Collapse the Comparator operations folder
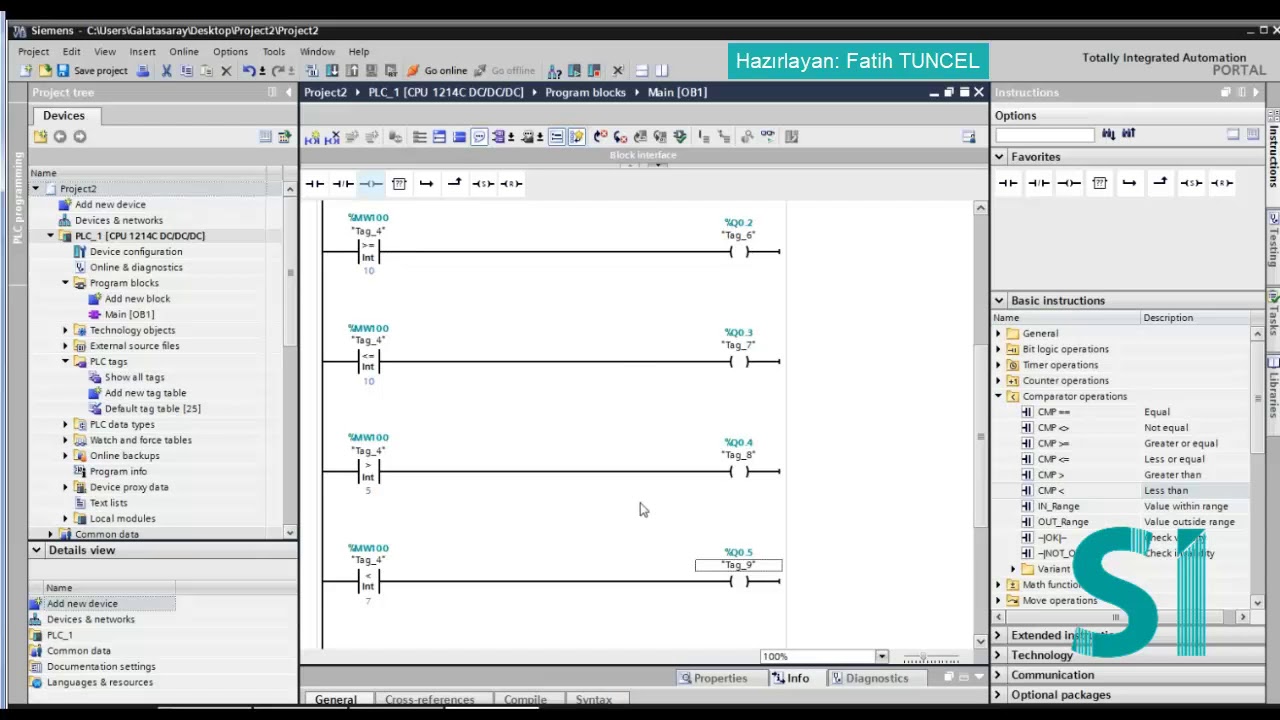 click(998, 396)
